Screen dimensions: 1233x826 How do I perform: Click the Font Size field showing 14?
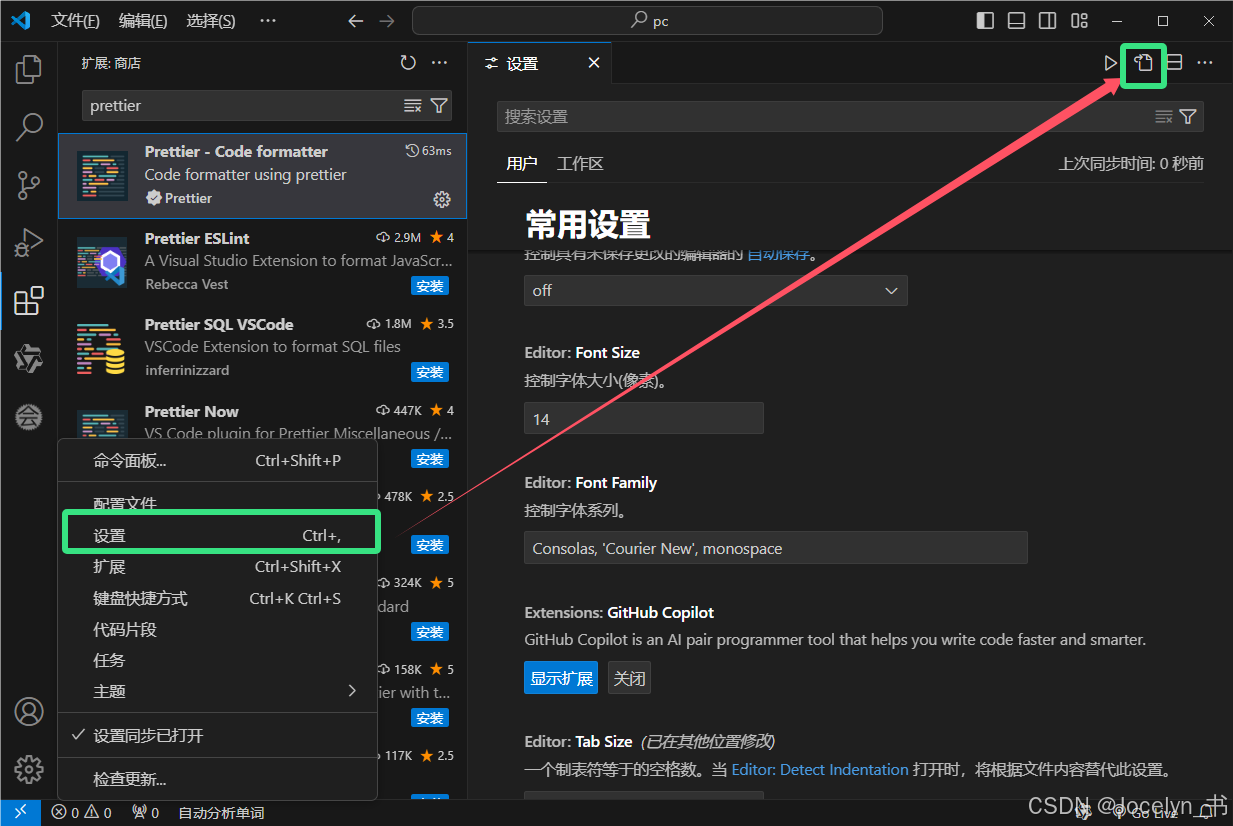point(644,419)
